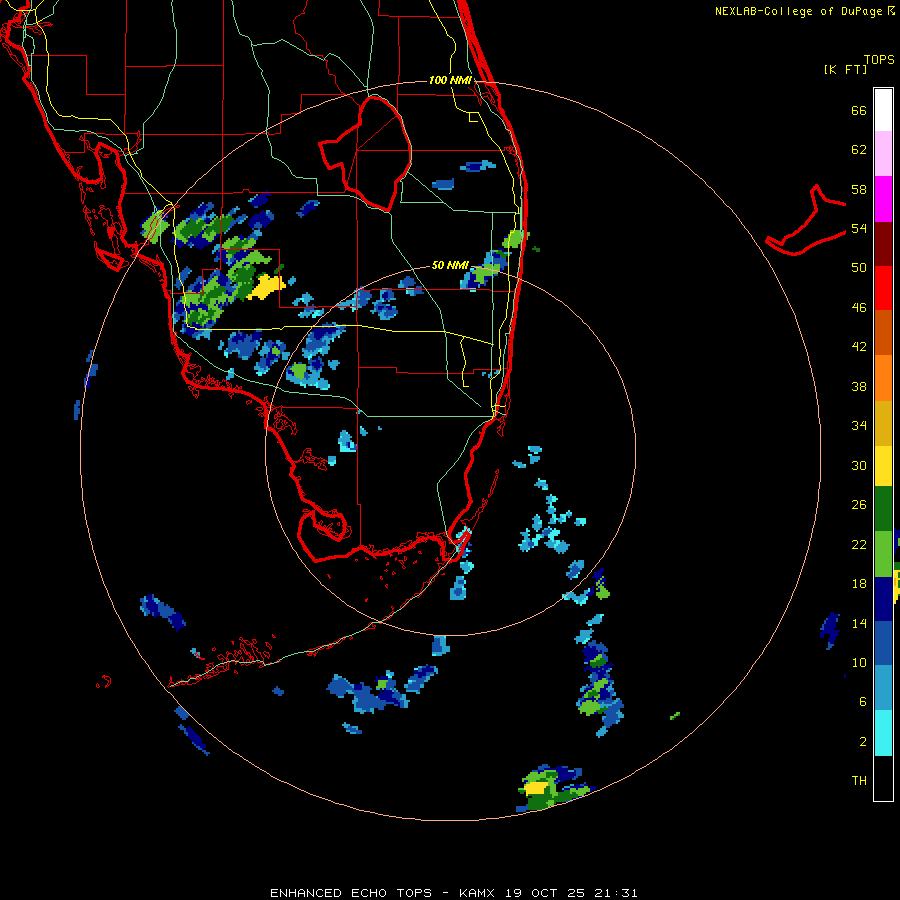The width and height of the screenshot is (900, 900).
Task: Click the dark orange legend swatch
Action: tap(883, 333)
